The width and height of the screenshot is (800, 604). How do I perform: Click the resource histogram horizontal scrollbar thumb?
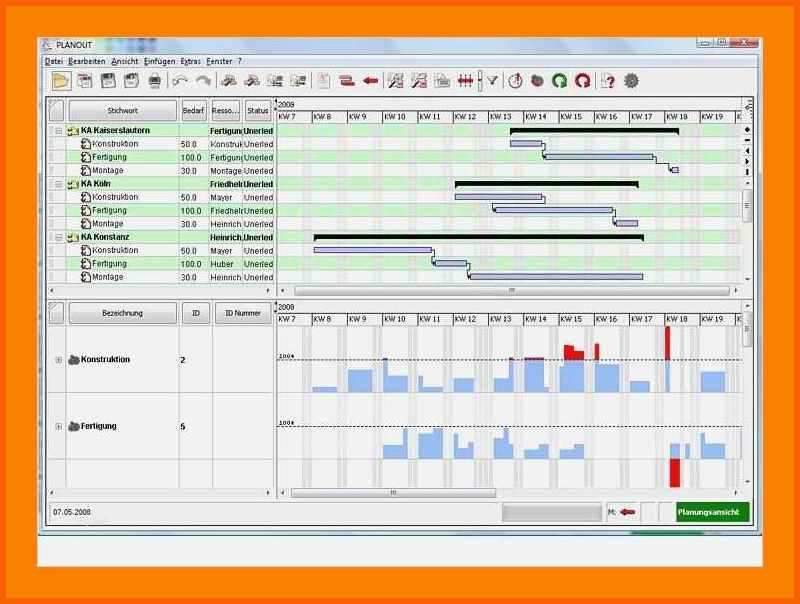[393, 493]
